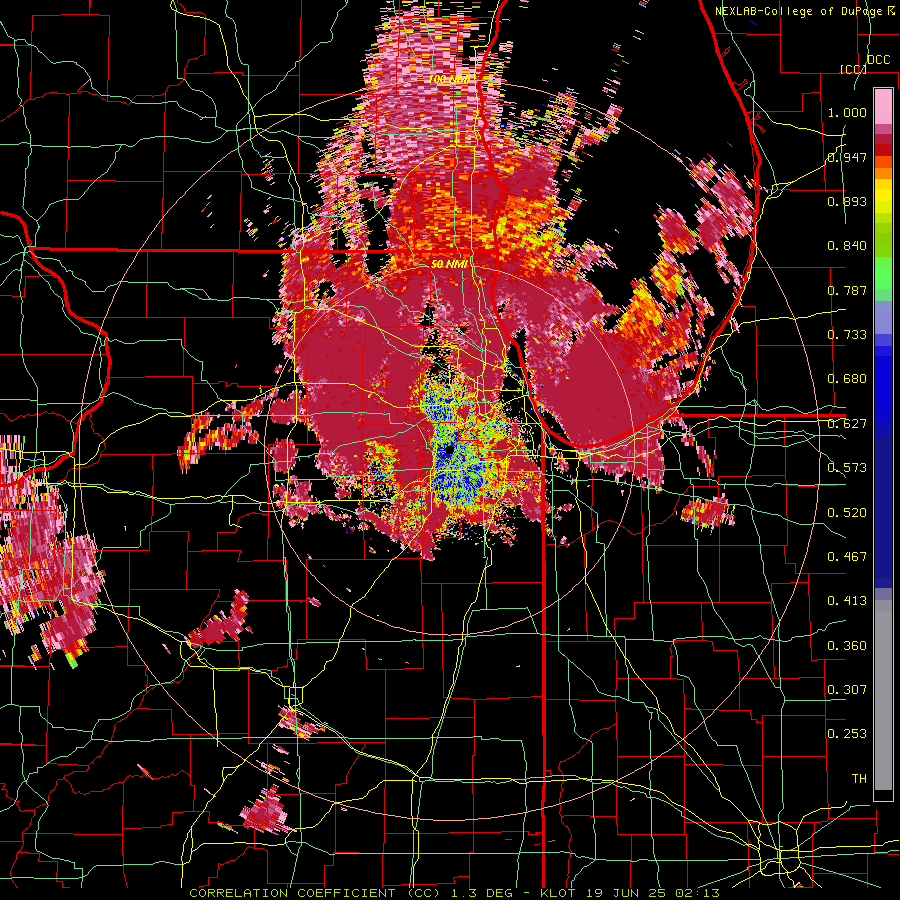Click the light pink top segment of color scale

(883, 107)
